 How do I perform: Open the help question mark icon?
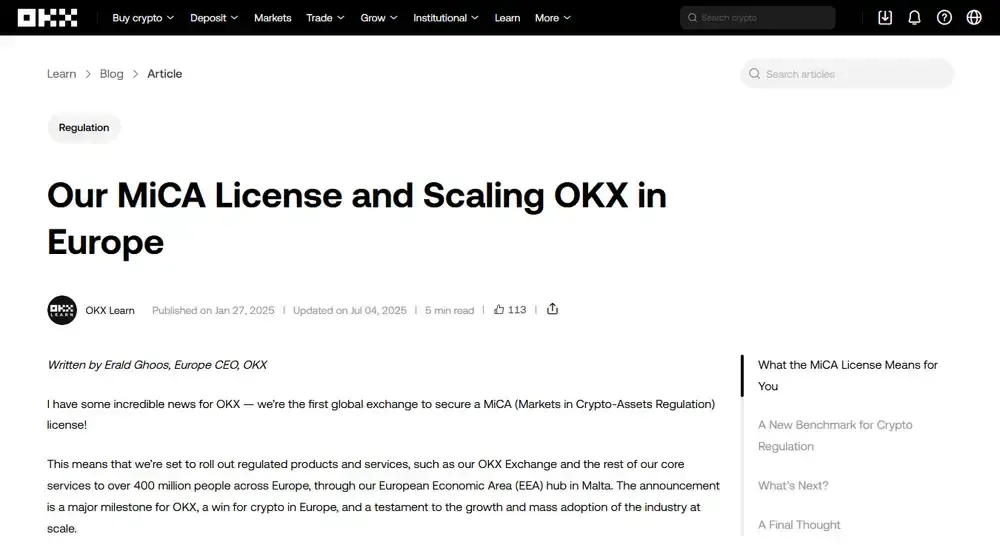944,18
